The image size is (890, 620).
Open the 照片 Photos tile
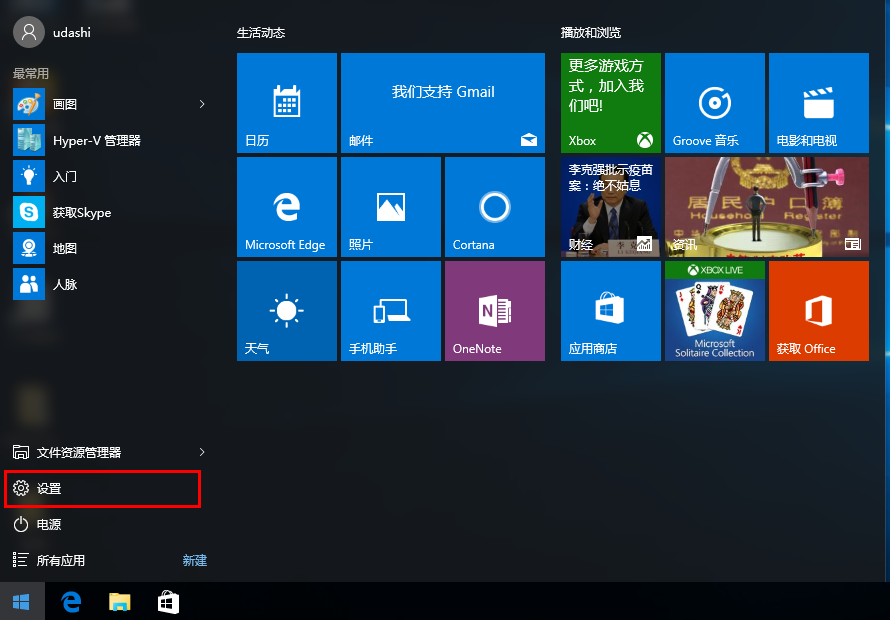point(391,207)
